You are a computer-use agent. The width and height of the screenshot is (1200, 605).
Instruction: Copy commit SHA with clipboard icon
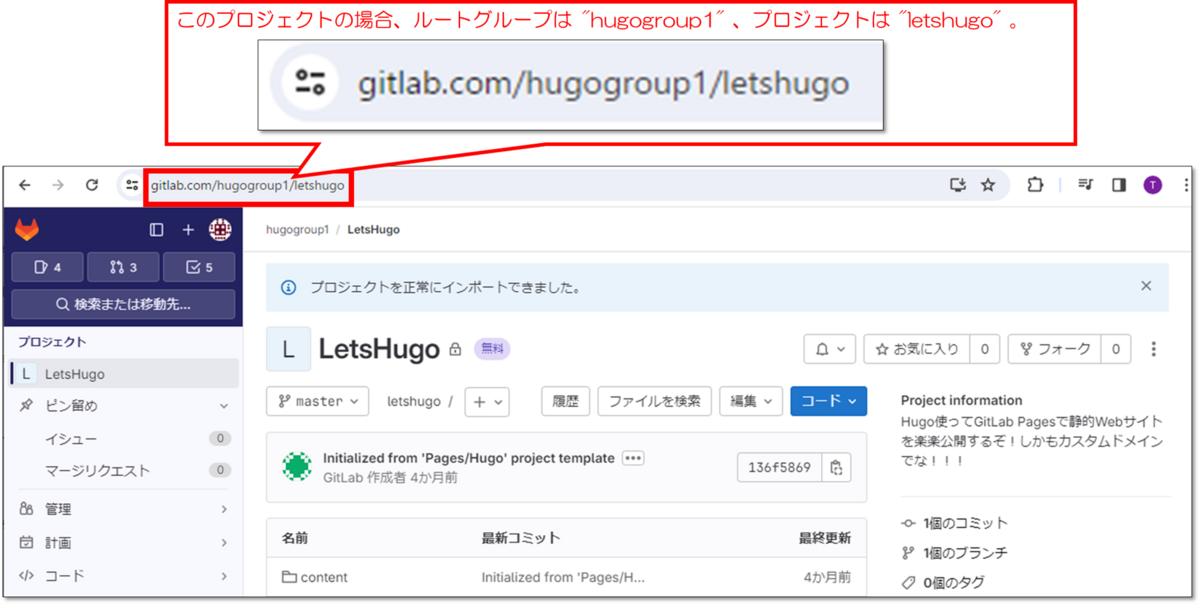click(x=837, y=467)
